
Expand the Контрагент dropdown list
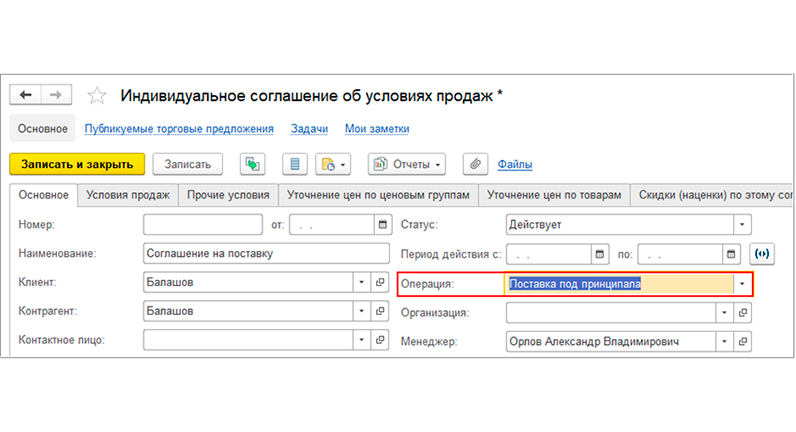361,311
